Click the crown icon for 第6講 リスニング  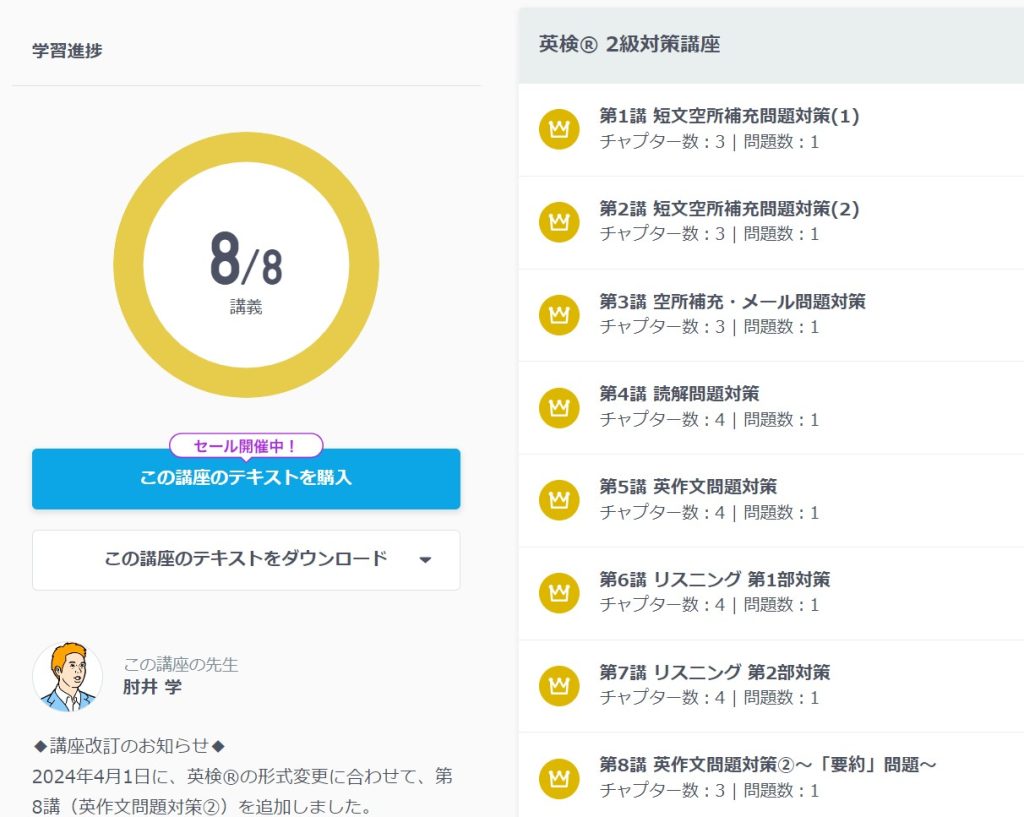[559, 593]
